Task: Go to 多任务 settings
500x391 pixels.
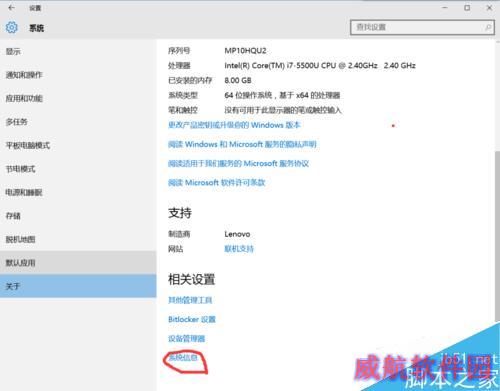Action: [78, 122]
